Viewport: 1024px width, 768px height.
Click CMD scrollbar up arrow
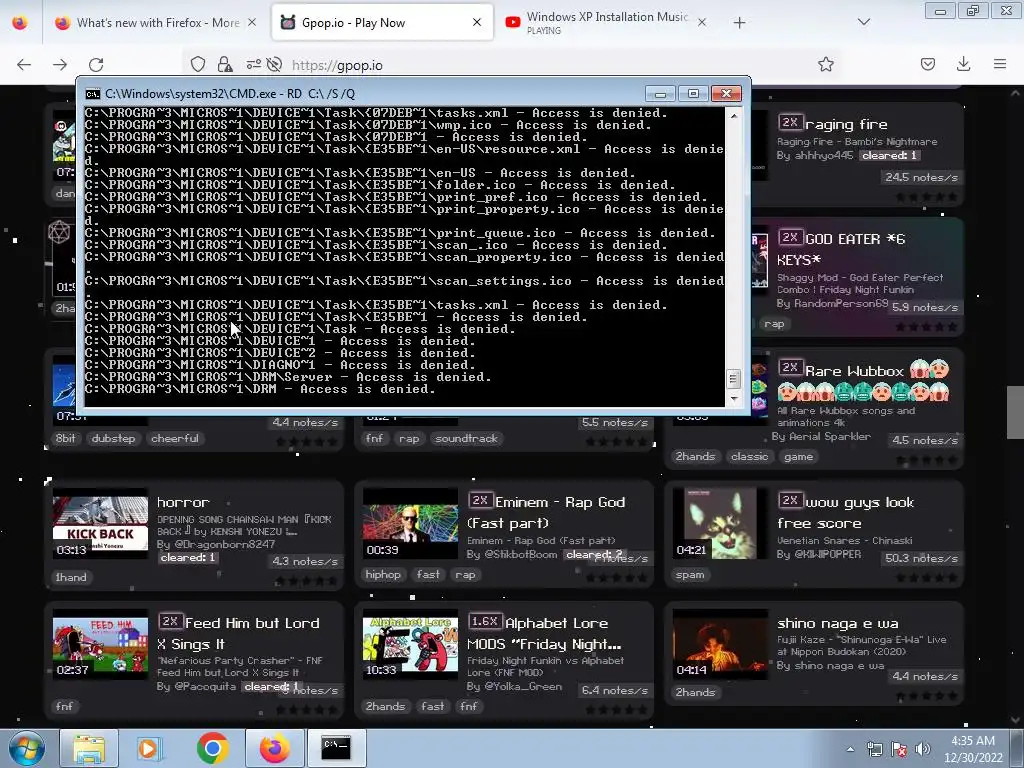click(733, 116)
